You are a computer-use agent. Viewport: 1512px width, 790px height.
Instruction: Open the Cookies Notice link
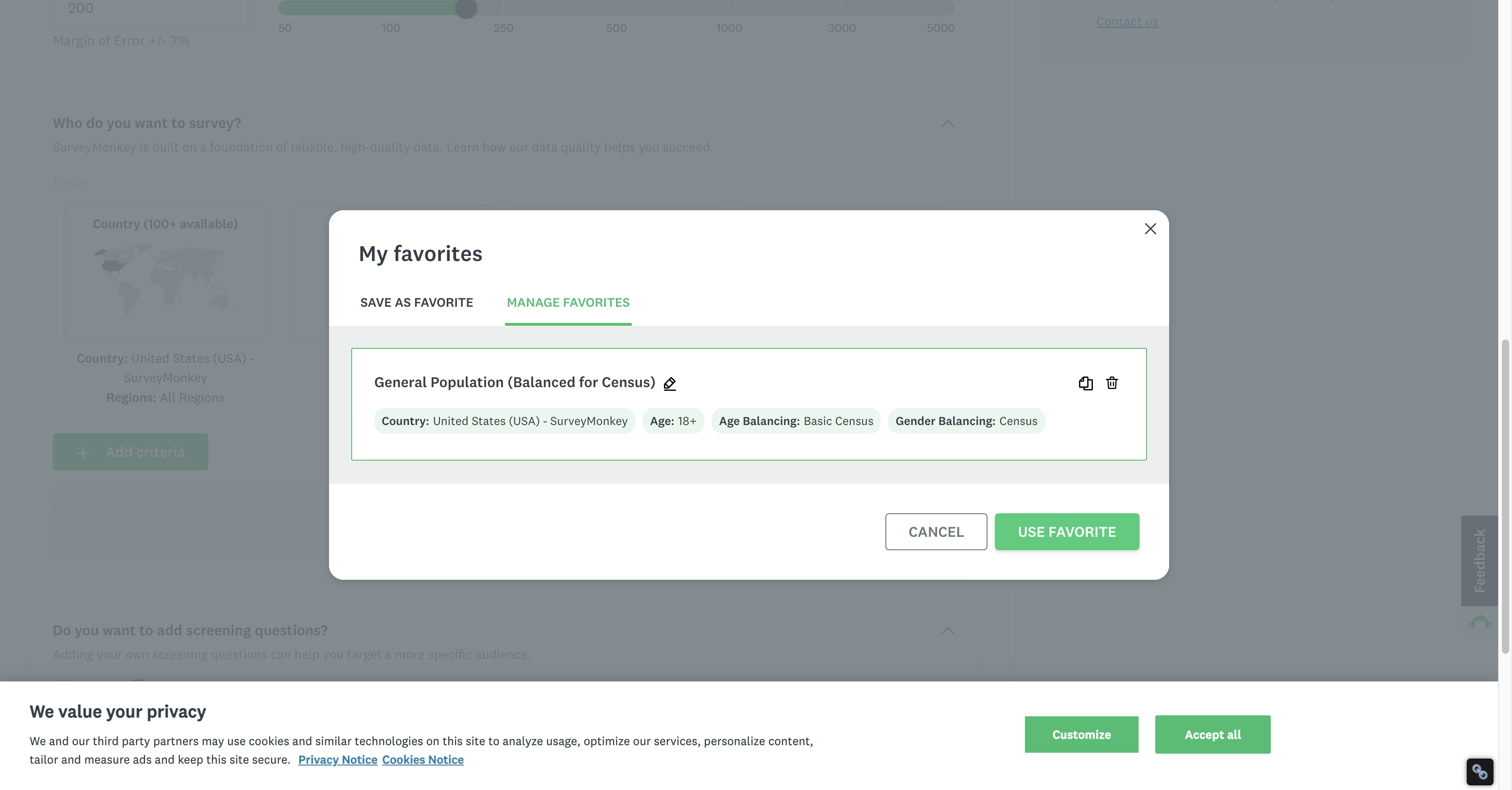click(423, 760)
